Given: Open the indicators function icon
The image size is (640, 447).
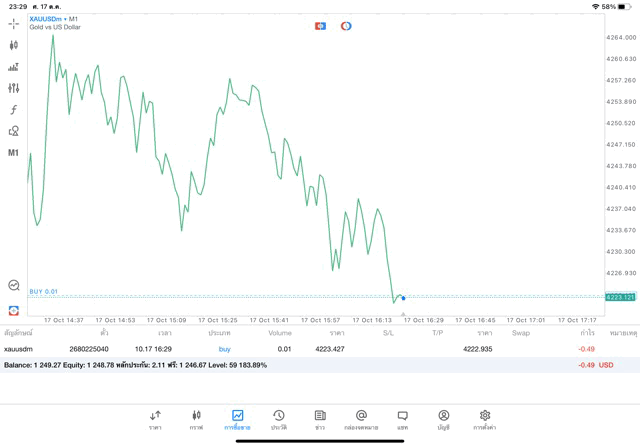Looking at the screenshot, I should tap(14, 110).
